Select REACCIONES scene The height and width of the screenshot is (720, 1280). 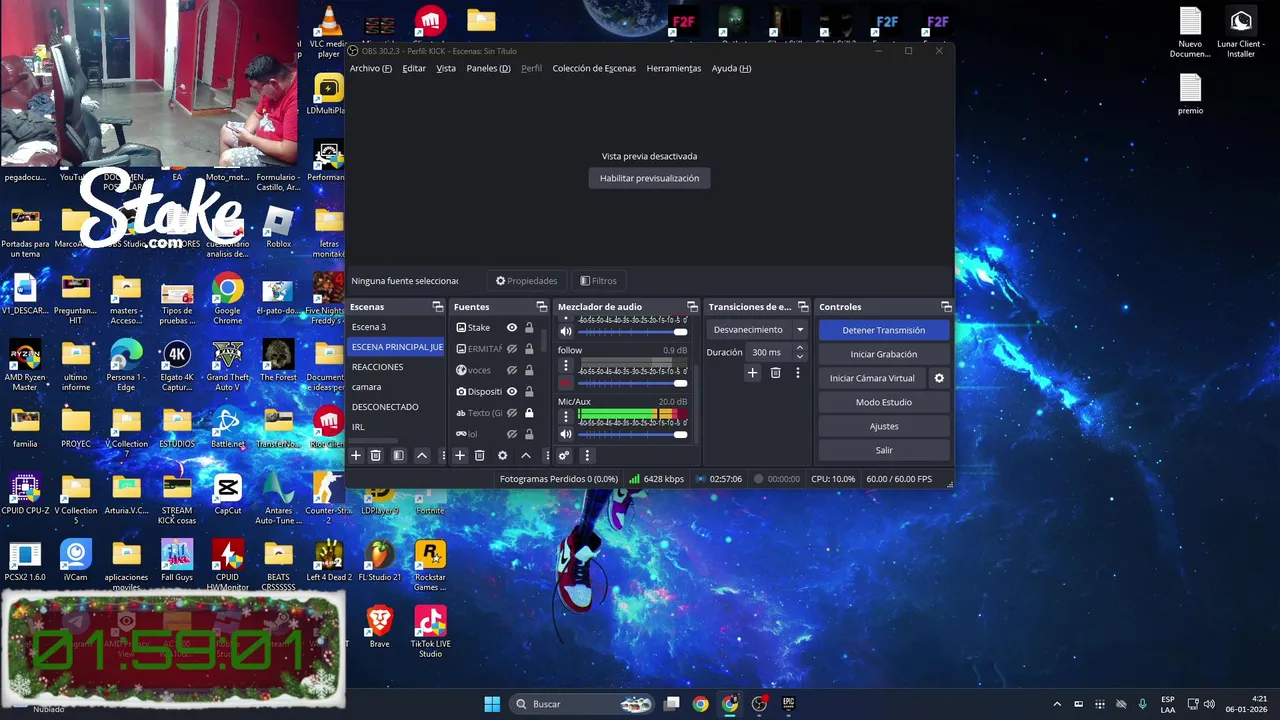click(x=396, y=367)
